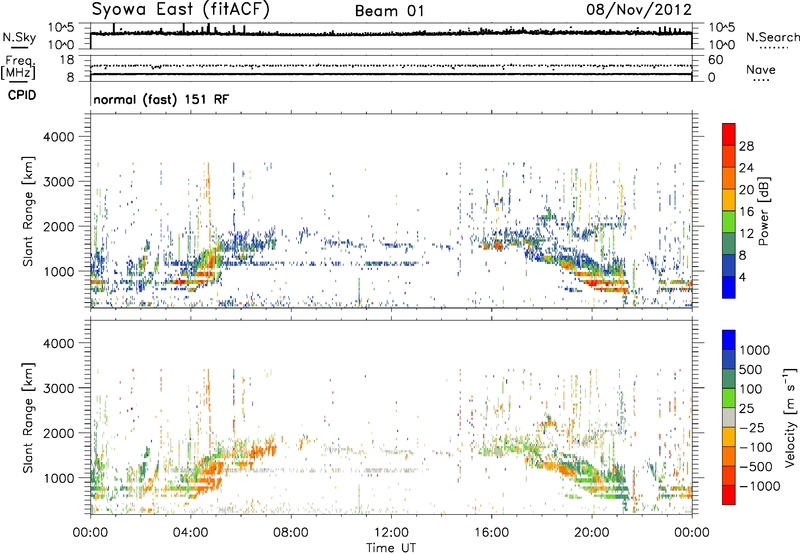Click the date label "08/Nov/2012"
The width and height of the screenshot is (800, 554).
tap(639, 10)
